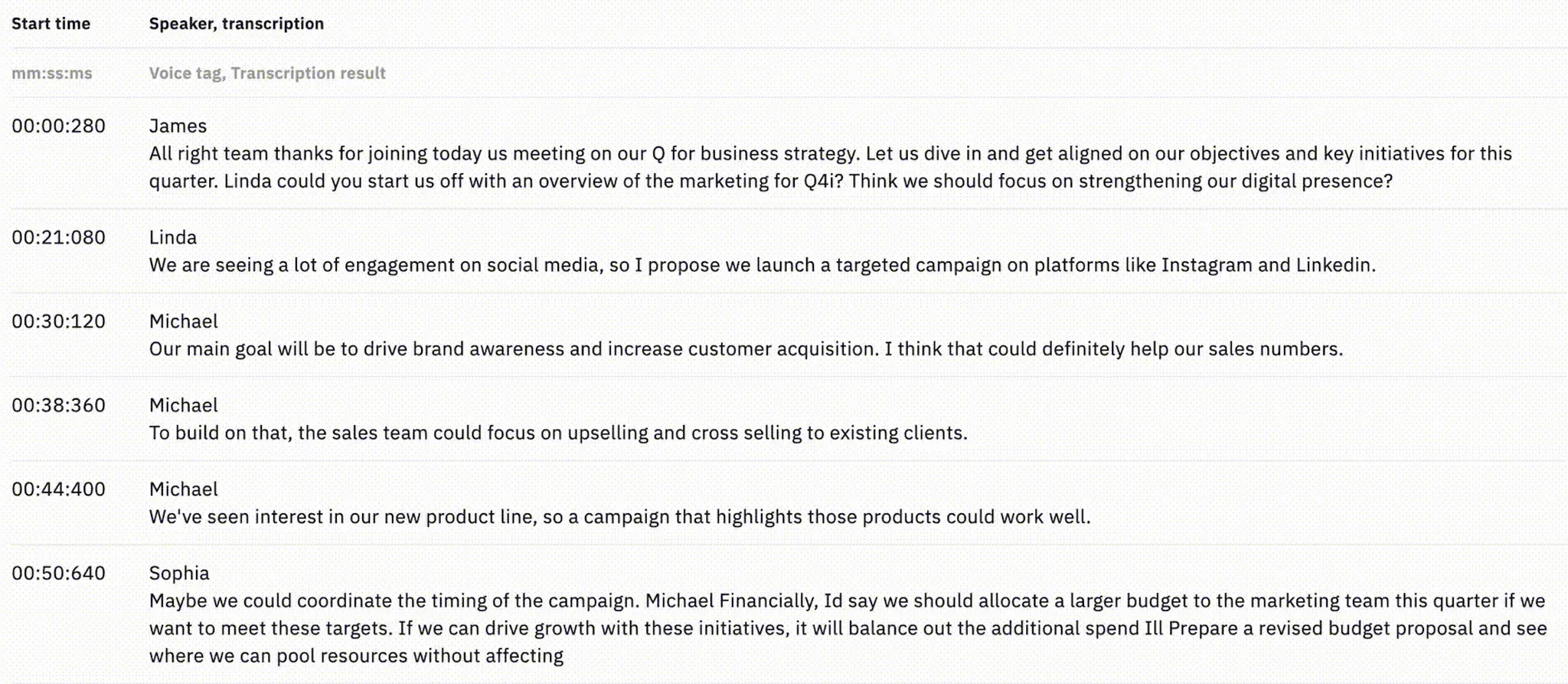This screenshot has height=684, width=1568.
Task: Click the 00:44:400 start time
Action: point(58,489)
